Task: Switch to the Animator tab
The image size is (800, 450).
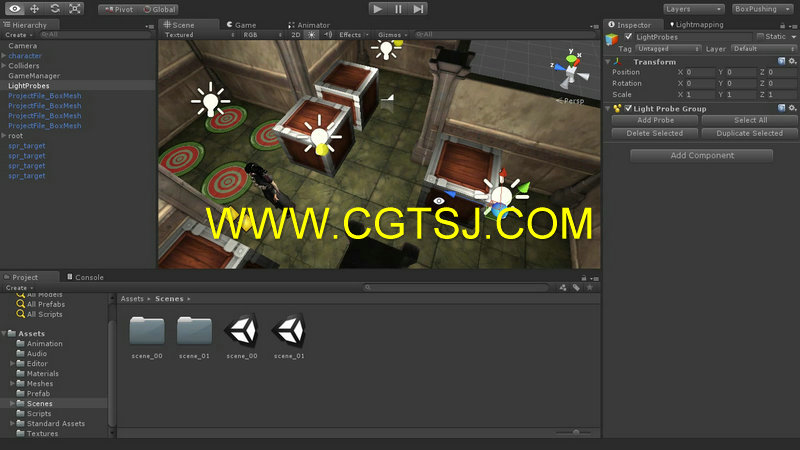Action: point(309,24)
